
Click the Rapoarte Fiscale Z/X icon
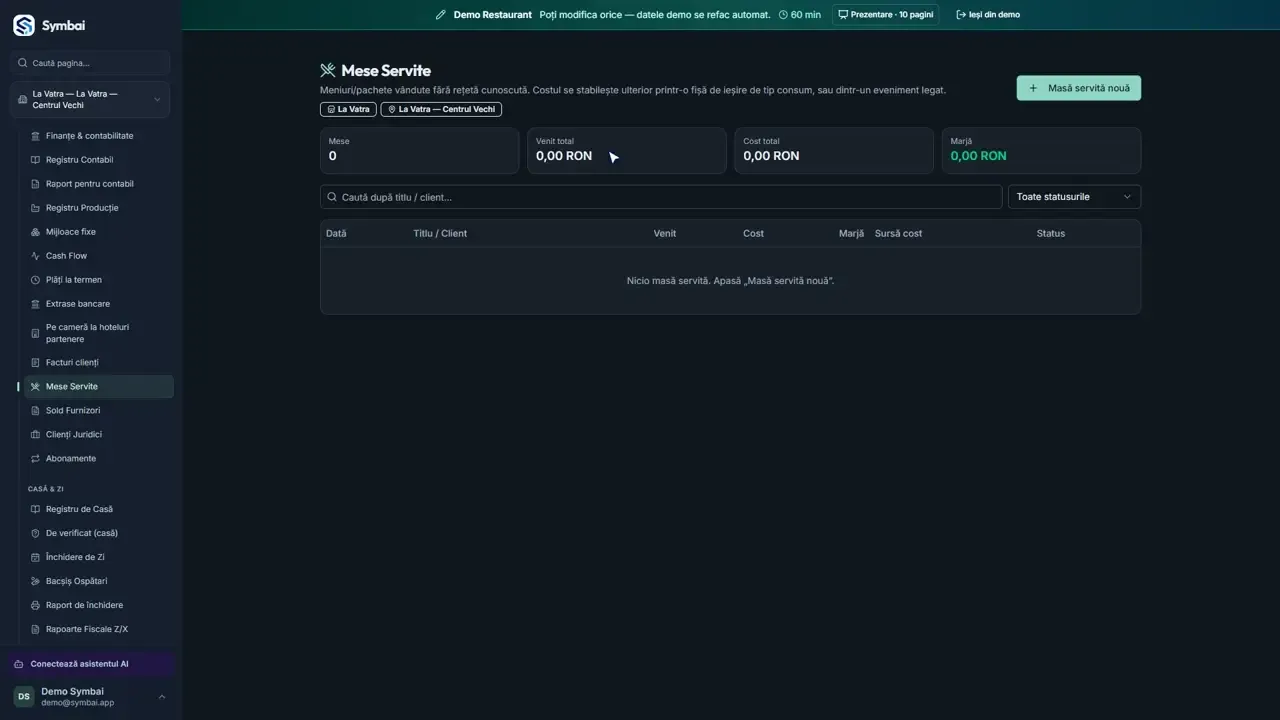[35, 629]
